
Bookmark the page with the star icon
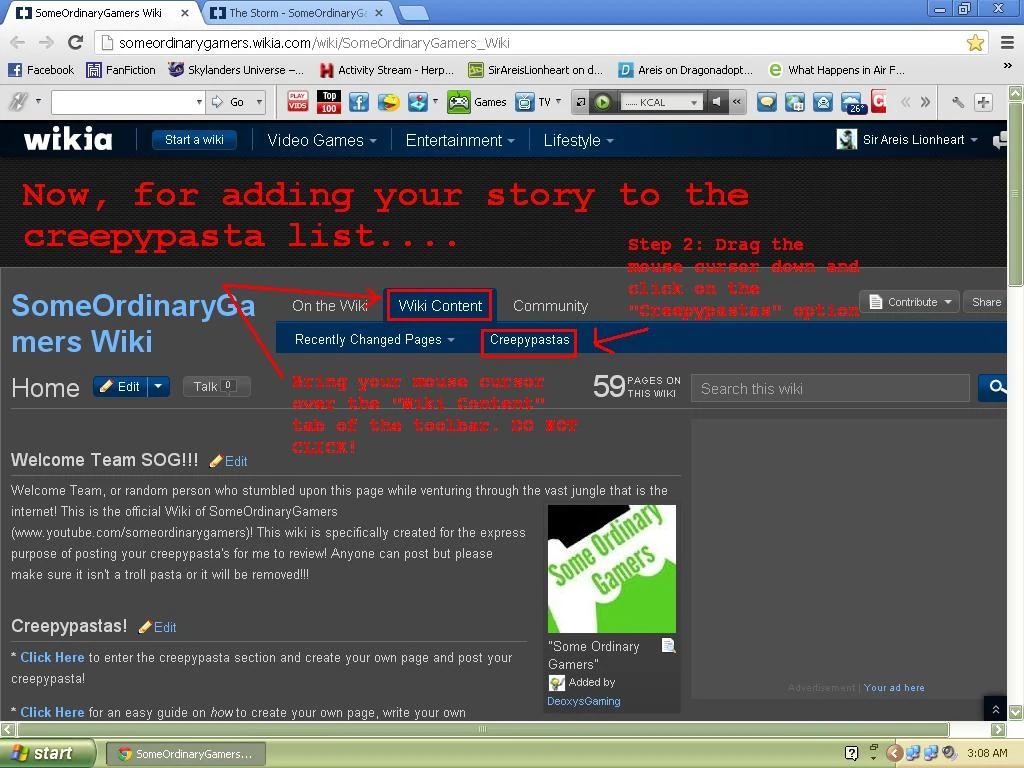coord(975,42)
